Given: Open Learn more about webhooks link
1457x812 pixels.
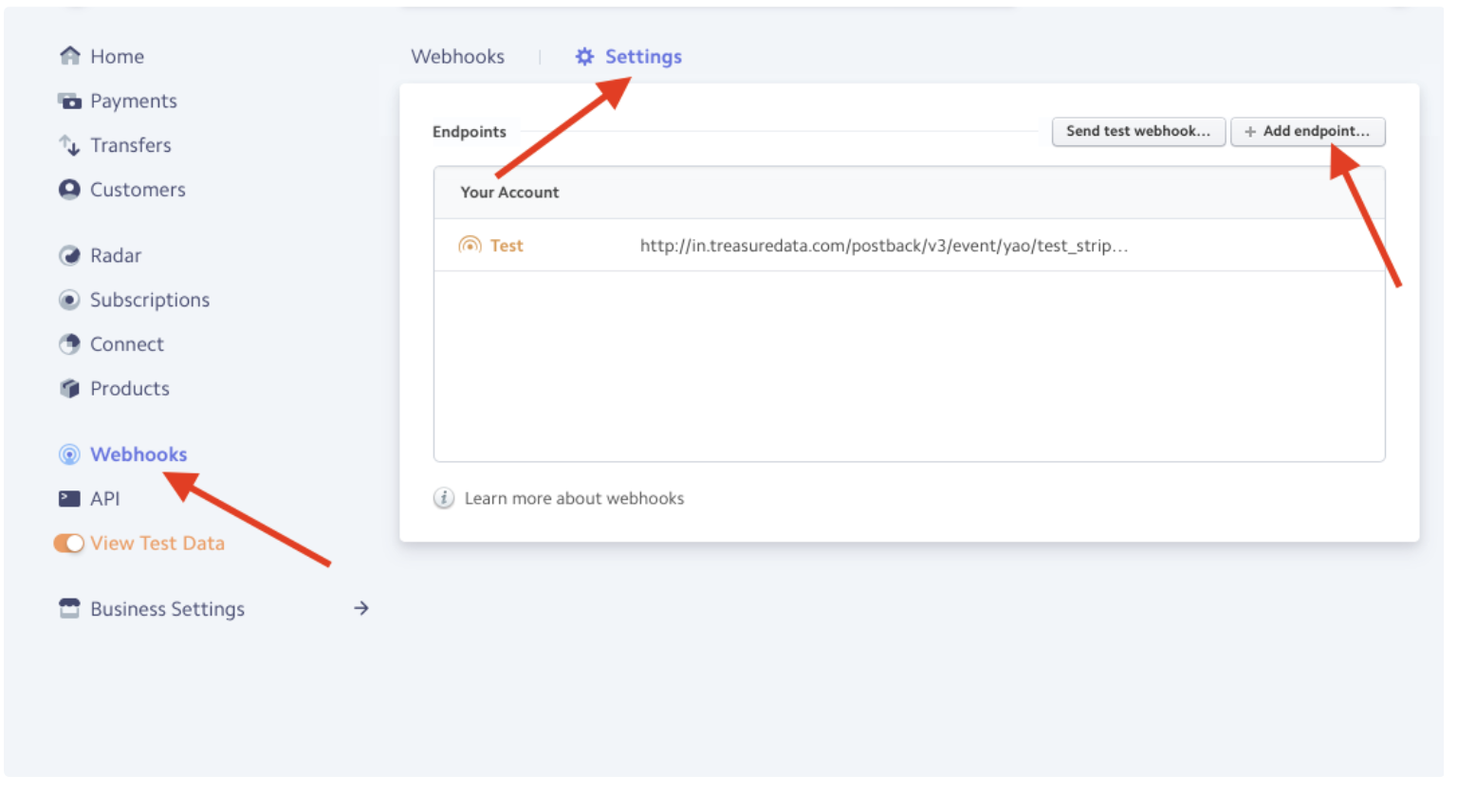Looking at the screenshot, I should coord(574,499).
